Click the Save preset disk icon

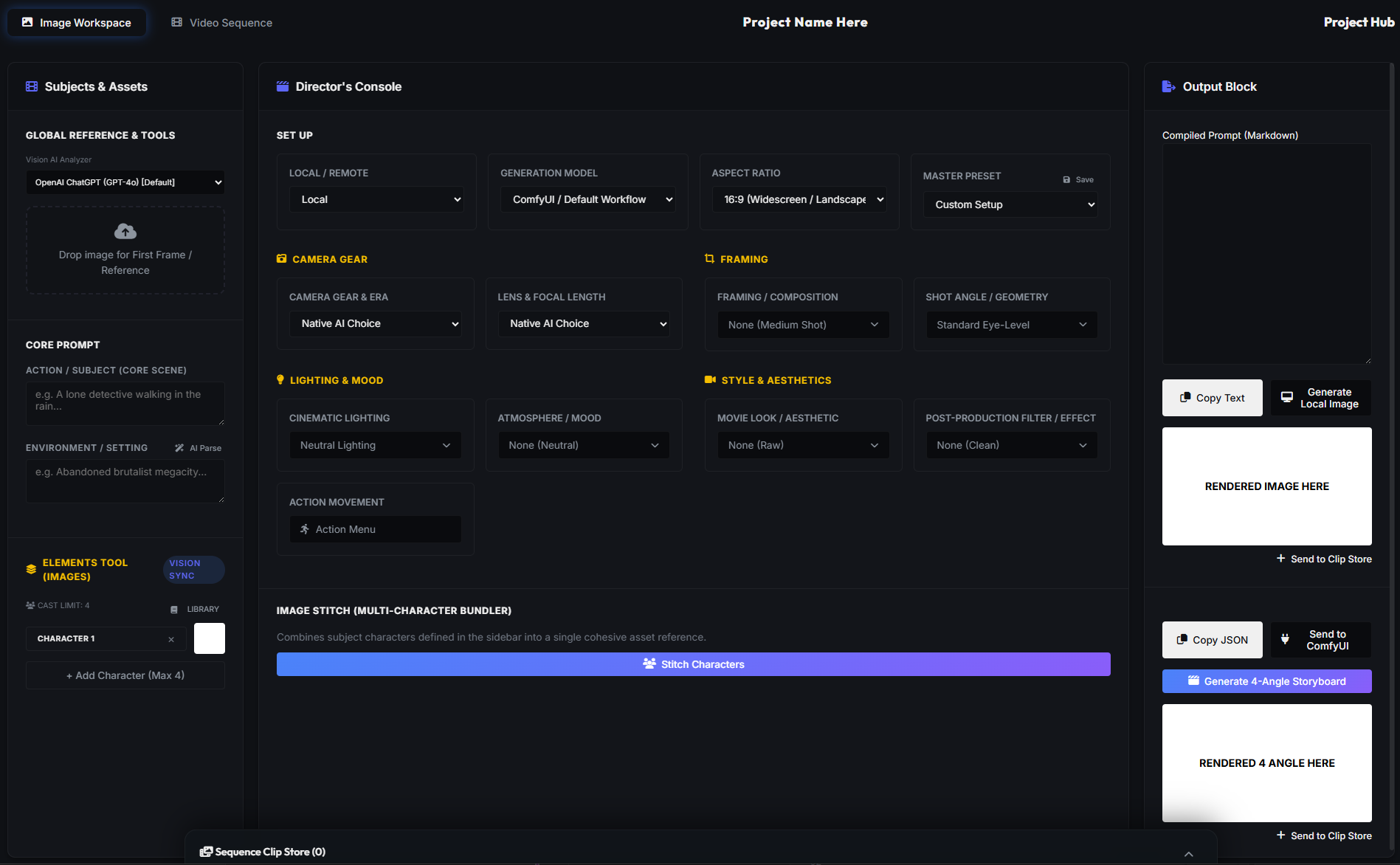1066,179
